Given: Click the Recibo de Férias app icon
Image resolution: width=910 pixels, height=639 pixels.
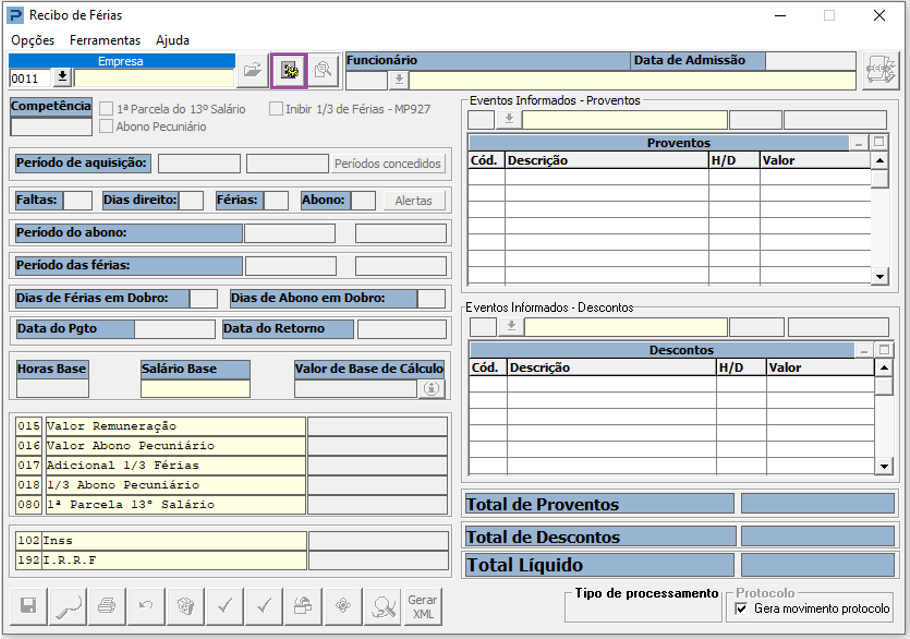Looking at the screenshot, I should [15, 15].
